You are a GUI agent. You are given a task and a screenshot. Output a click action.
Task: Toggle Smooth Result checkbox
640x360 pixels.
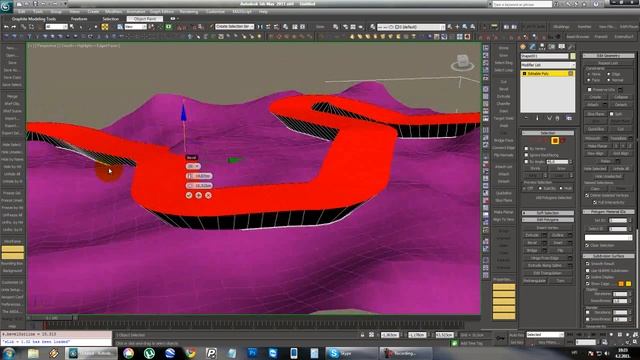(587, 264)
